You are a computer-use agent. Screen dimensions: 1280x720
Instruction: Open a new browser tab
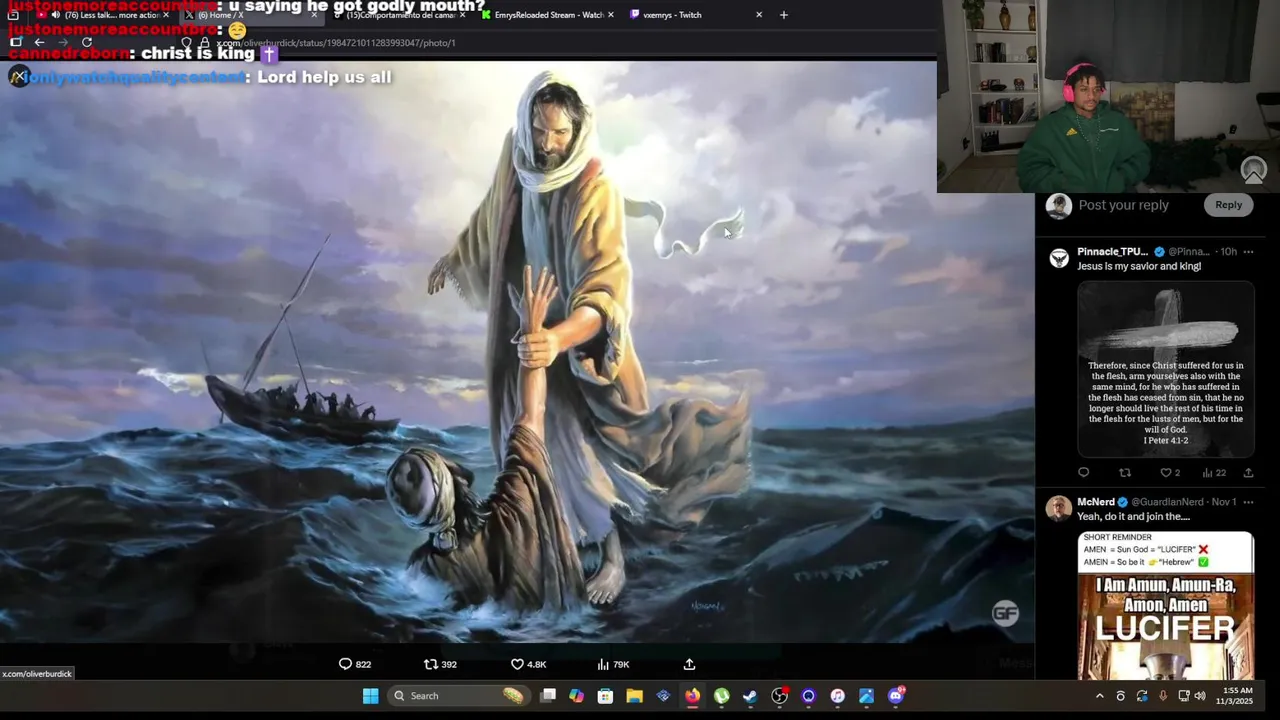pyautogui.click(x=783, y=15)
